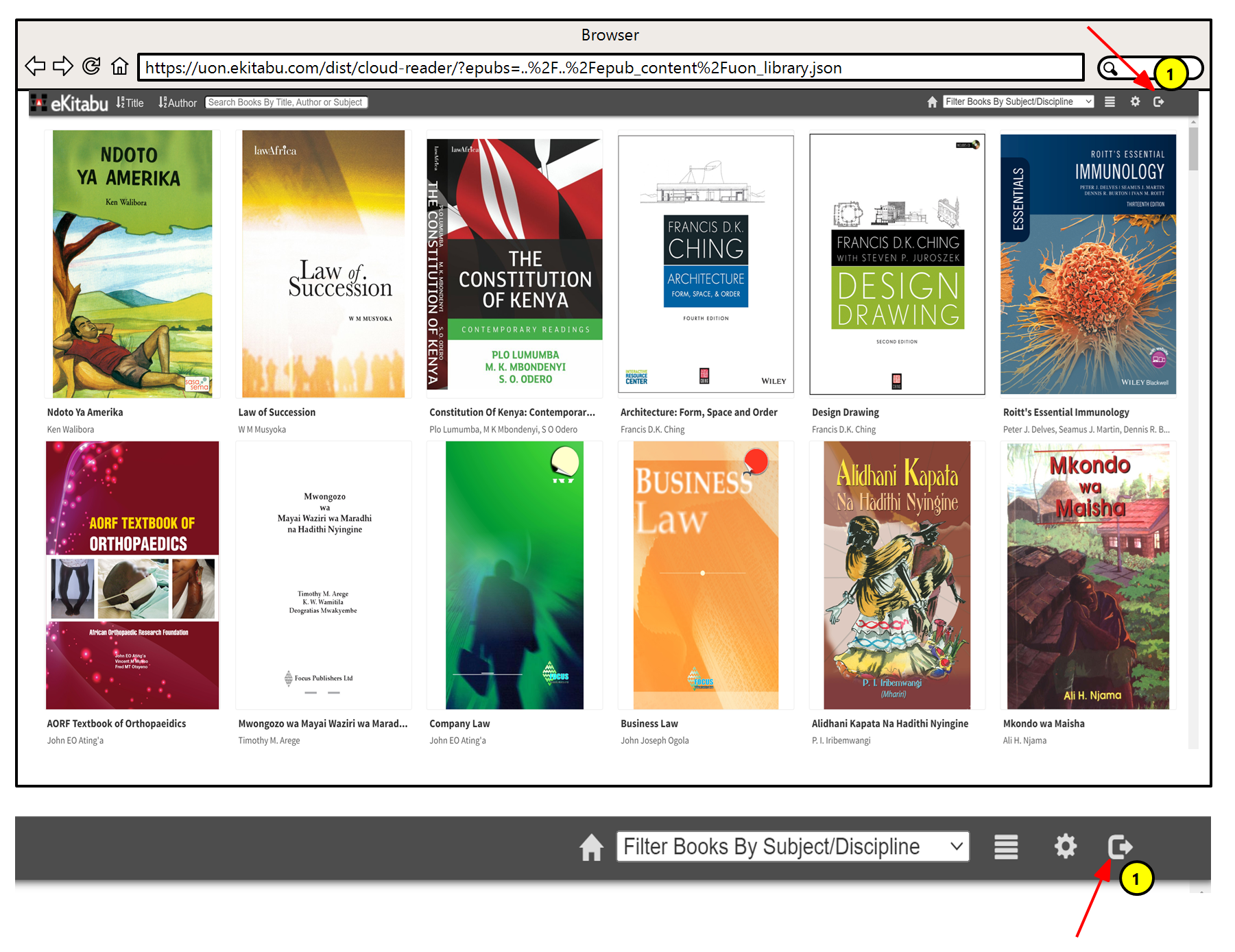Open the orange Business Law cover

[706, 575]
